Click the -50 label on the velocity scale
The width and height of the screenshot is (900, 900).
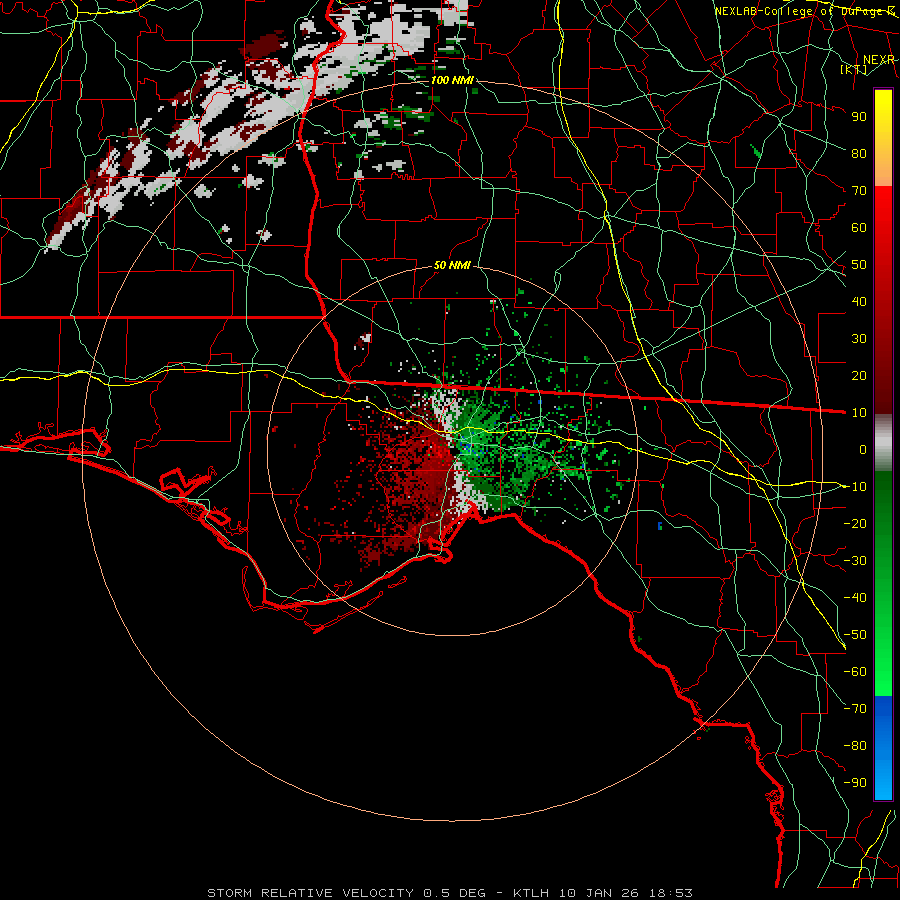point(855,635)
